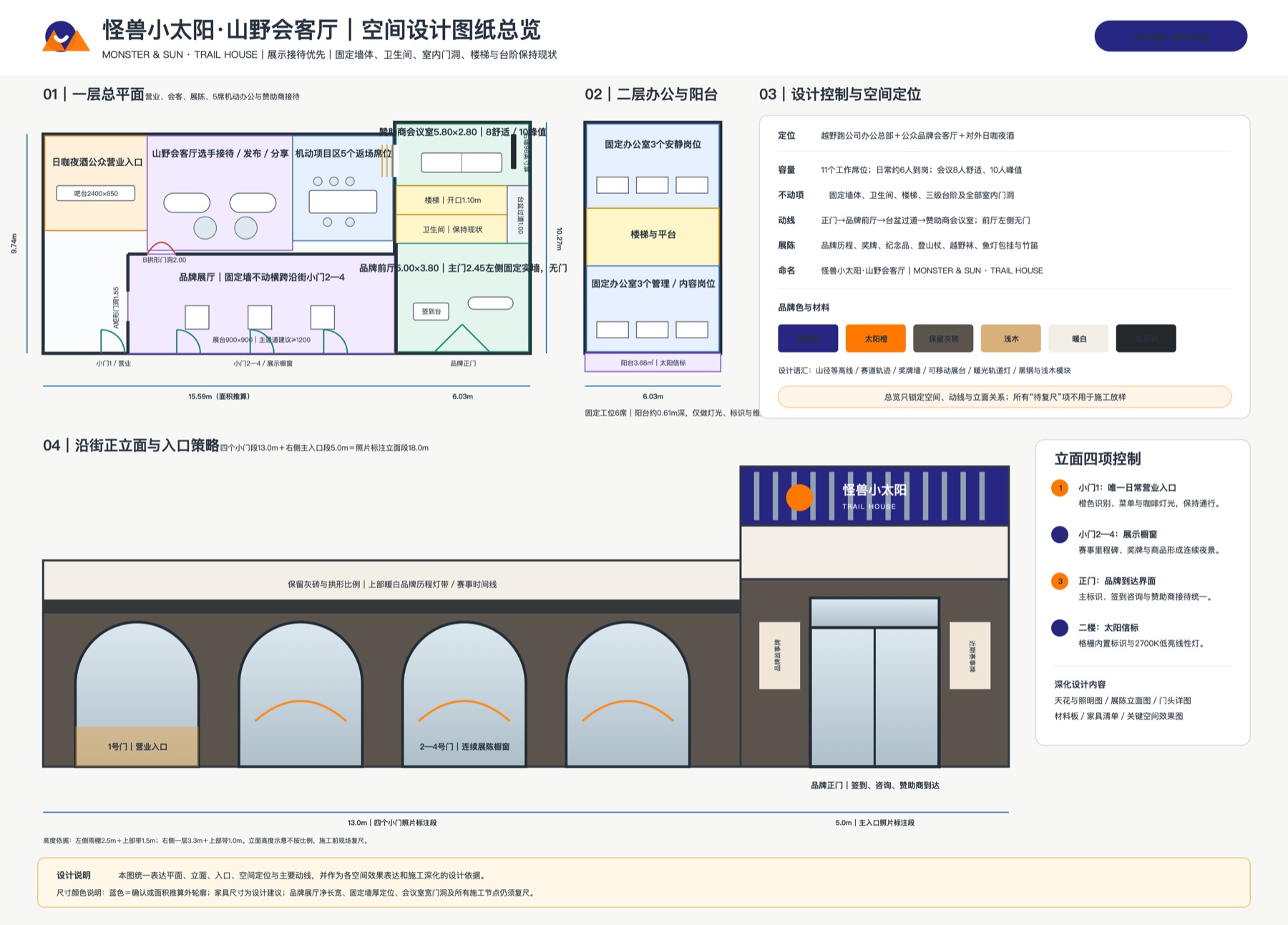Click the 固定办公室3个管理／内容岗位 label
Viewport: 1288px width, 925px height.
[x=653, y=284]
